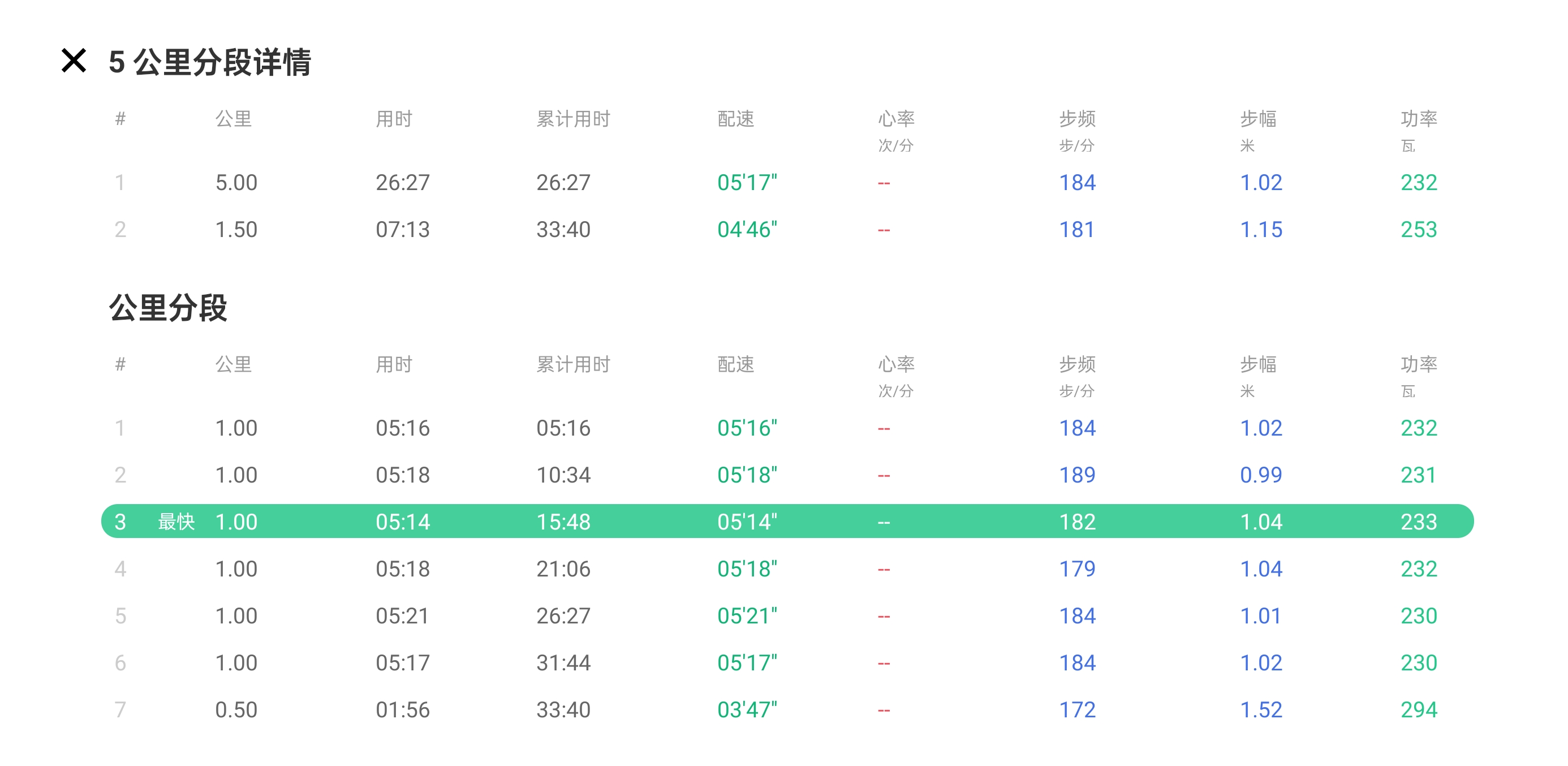Screen dimensions: 1568x766
Task: Select kilometer 7 row with 0.50 distance
Action: [236, 709]
